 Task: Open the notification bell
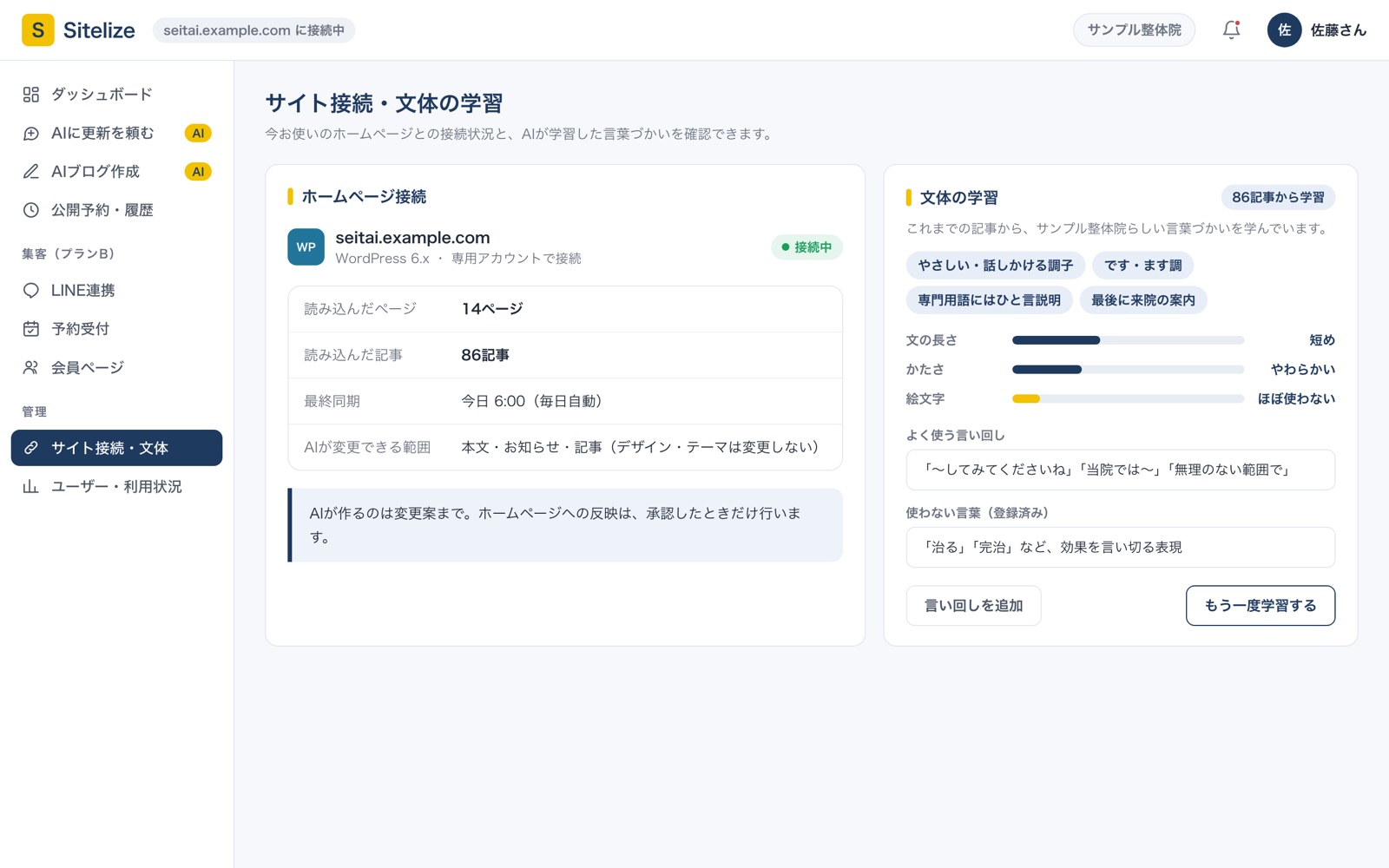(1231, 30)
